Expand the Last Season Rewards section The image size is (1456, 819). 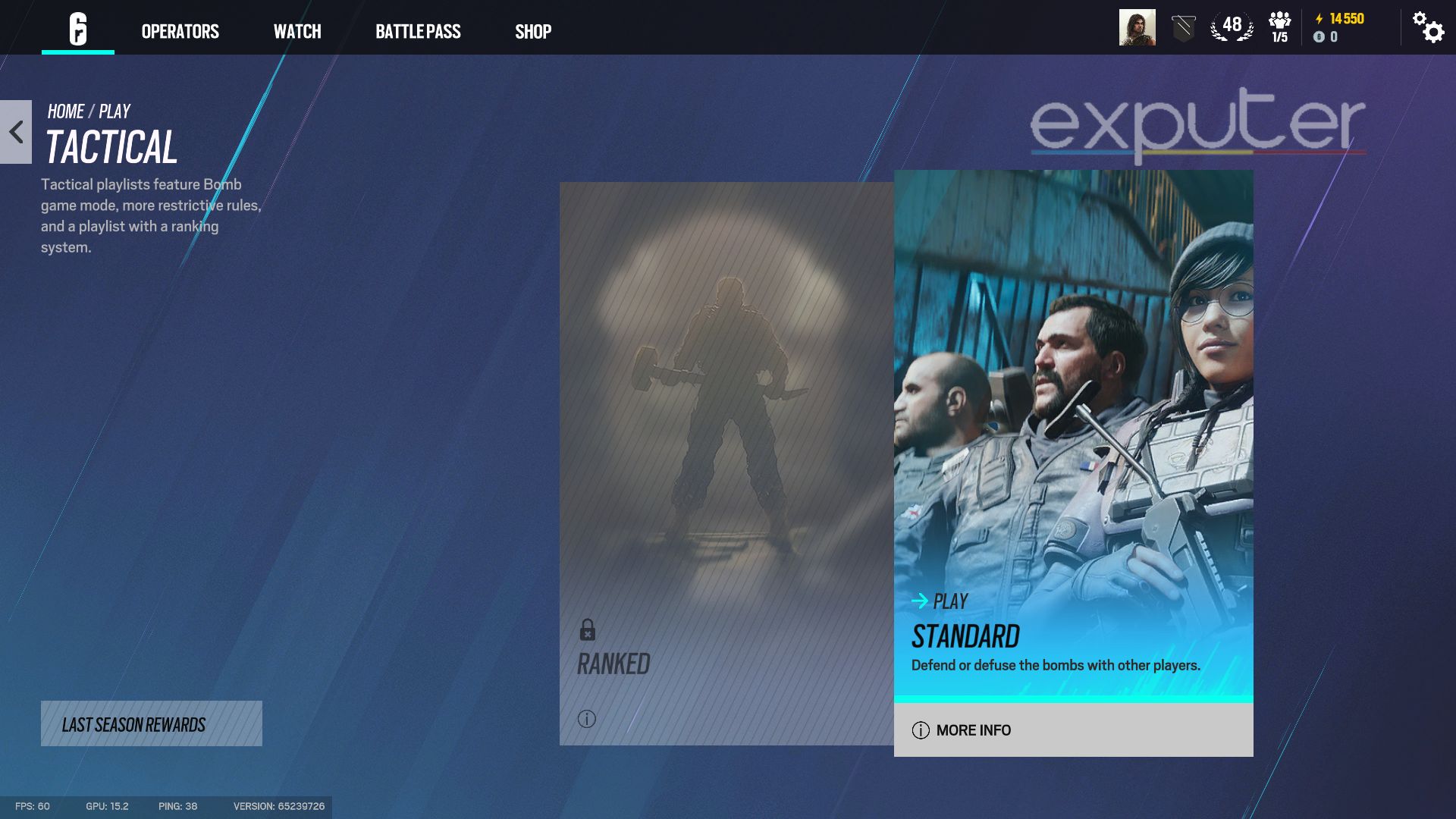point(151,723)
